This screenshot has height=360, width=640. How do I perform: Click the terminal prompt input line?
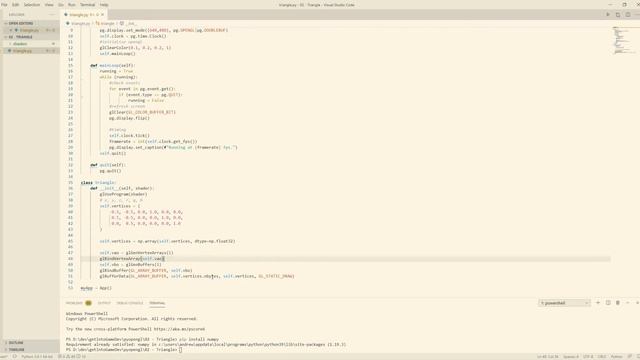point(124,350)
